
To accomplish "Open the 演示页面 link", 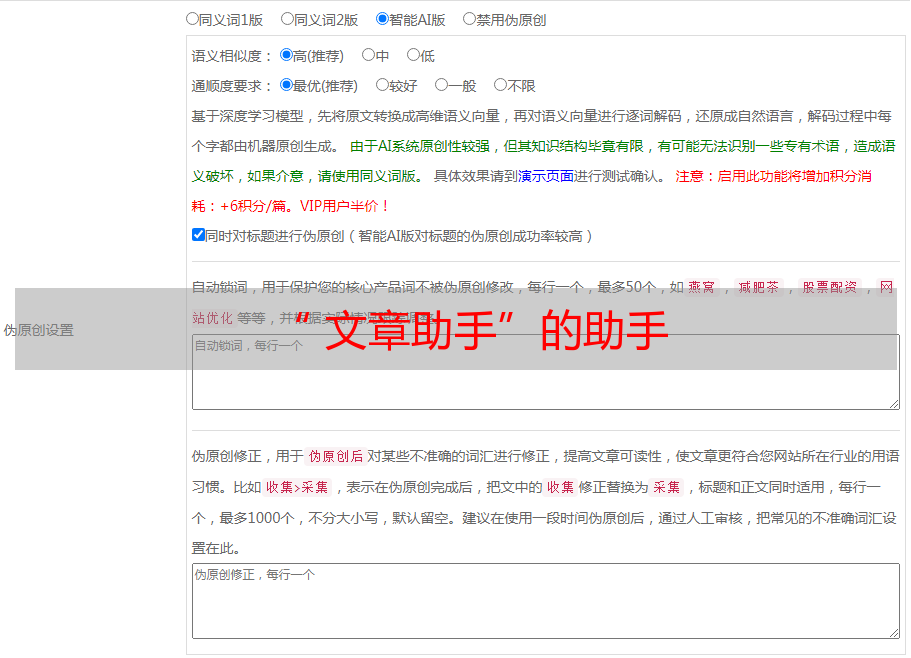I will [545, 176].
